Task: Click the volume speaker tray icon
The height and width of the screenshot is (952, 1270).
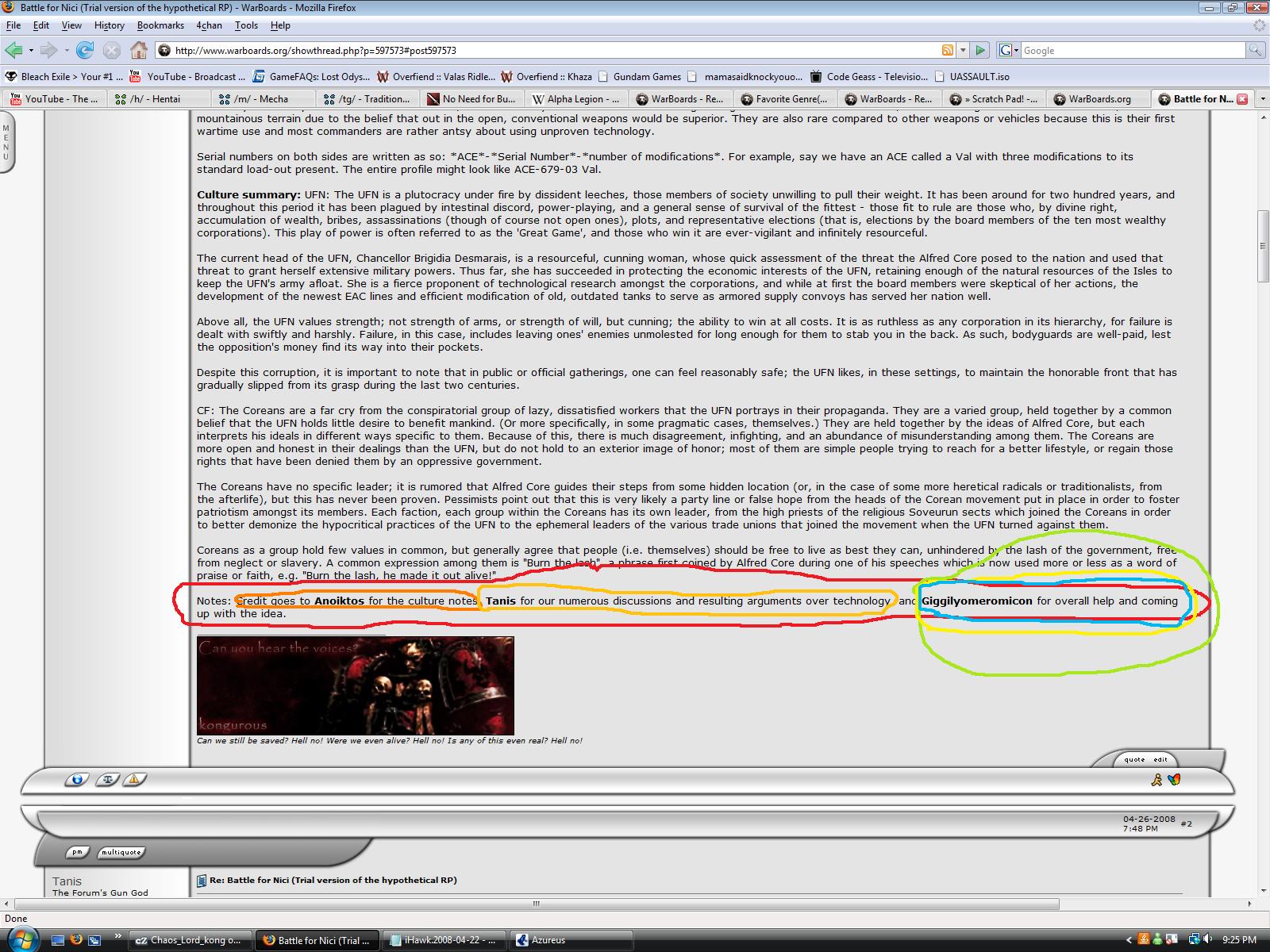Action: pyautogui.click(x=1207, y=940)
